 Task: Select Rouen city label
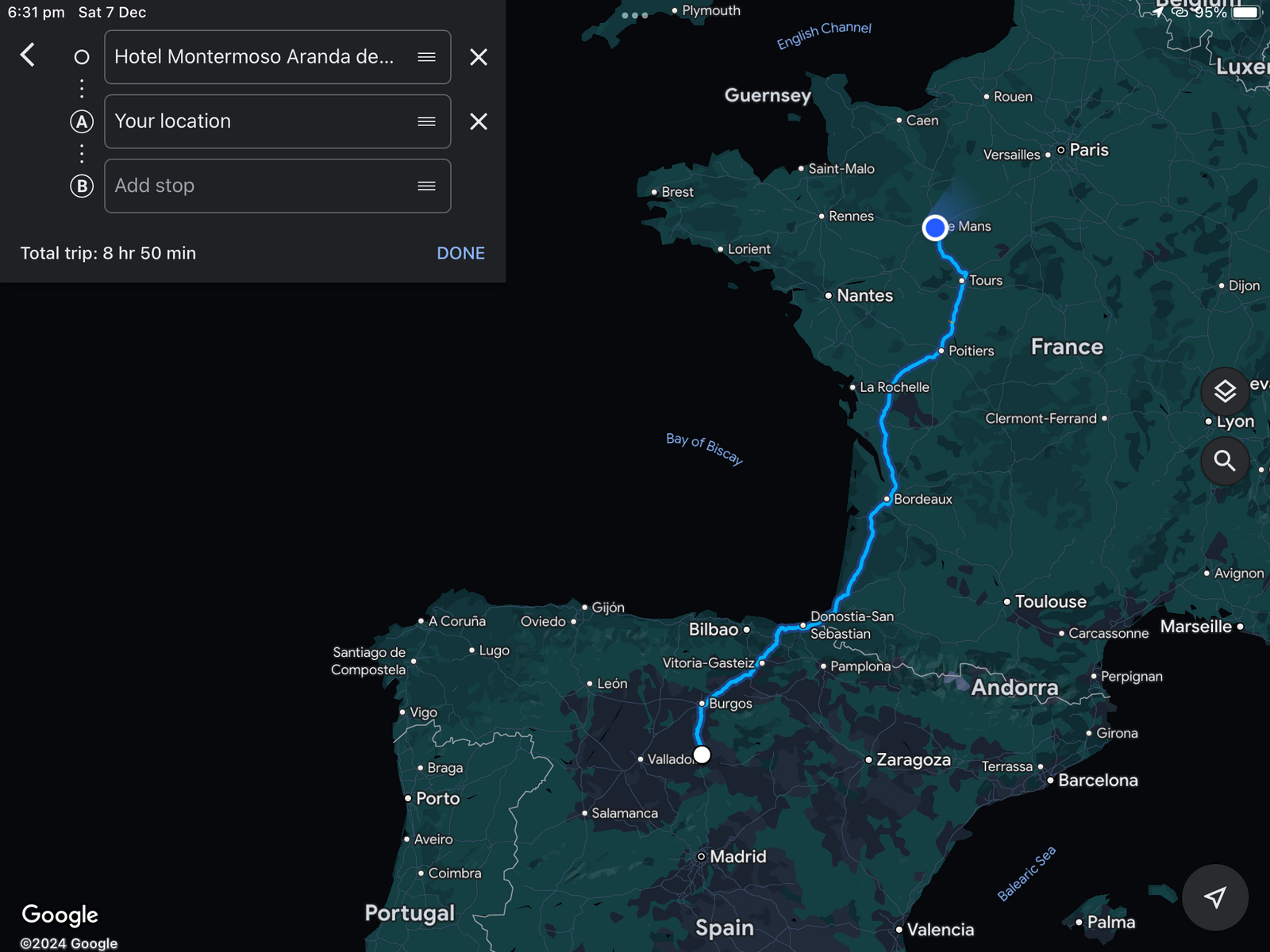[1013, 97]
